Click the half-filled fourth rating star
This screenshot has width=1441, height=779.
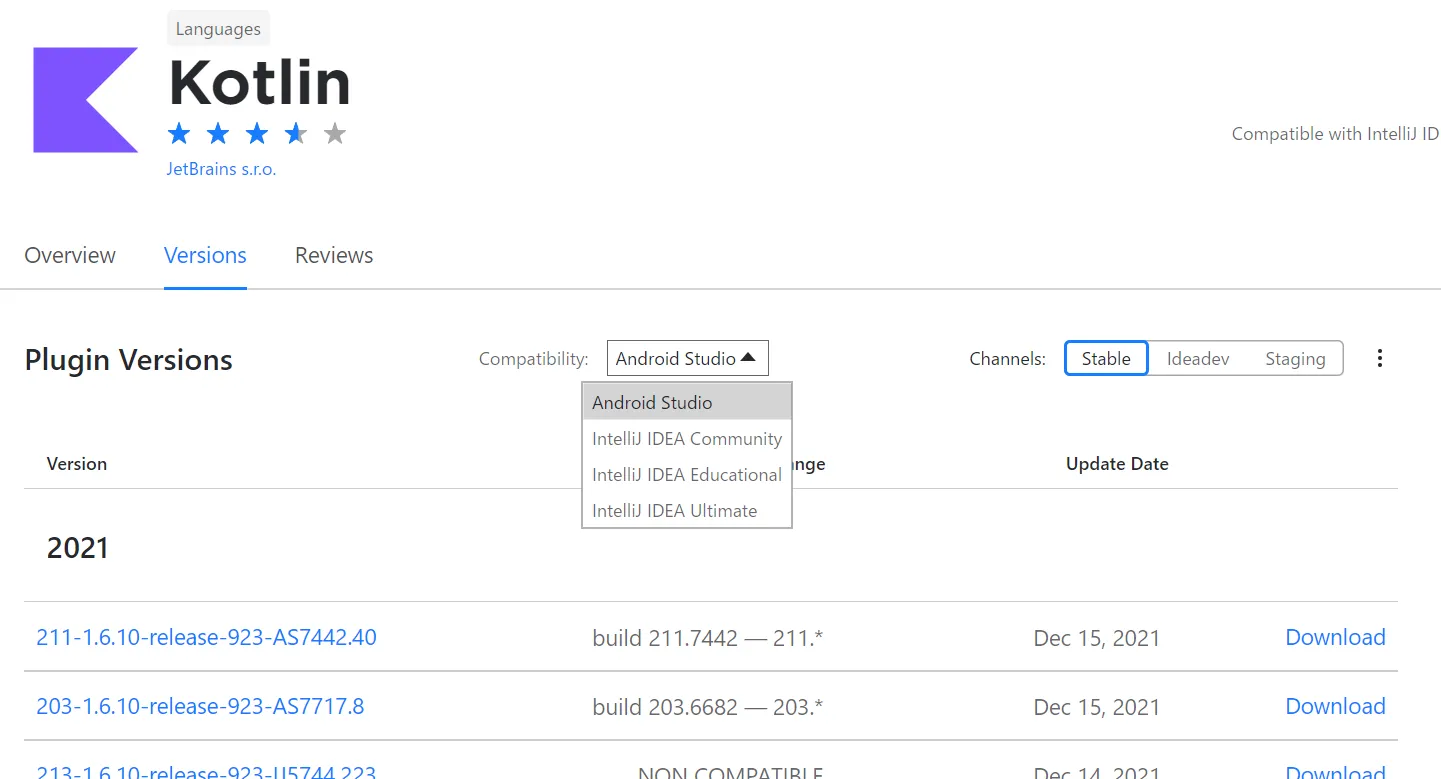point(296,133)
